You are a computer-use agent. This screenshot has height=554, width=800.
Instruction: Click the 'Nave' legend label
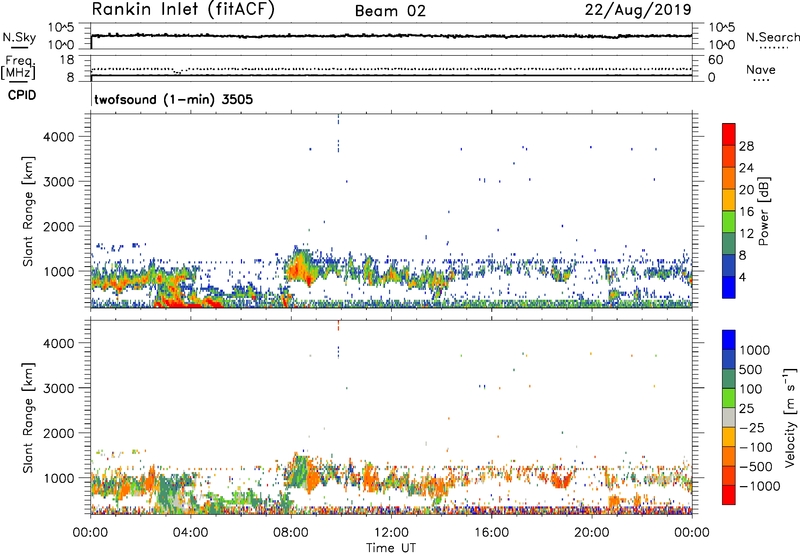pos(761,70)
